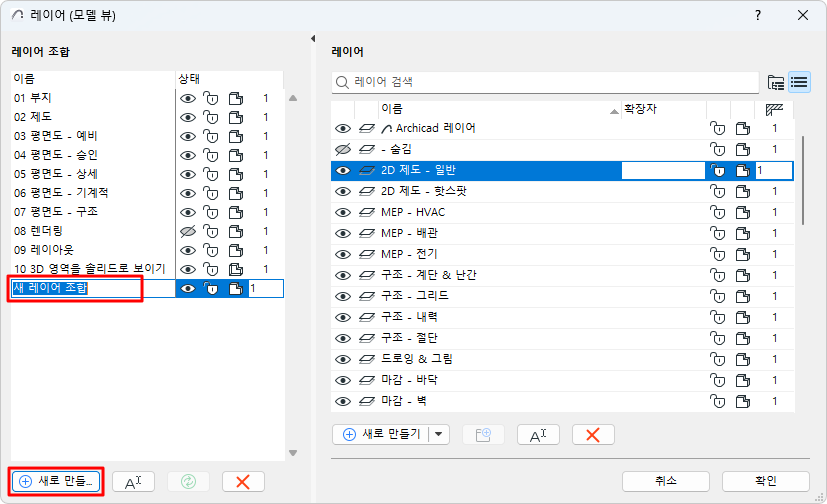The height and width of the screenshot is (504, 827).
Task: Toggle the lock icon for 2D 제도 - 일반 layer
Action: tap(717, 171)
